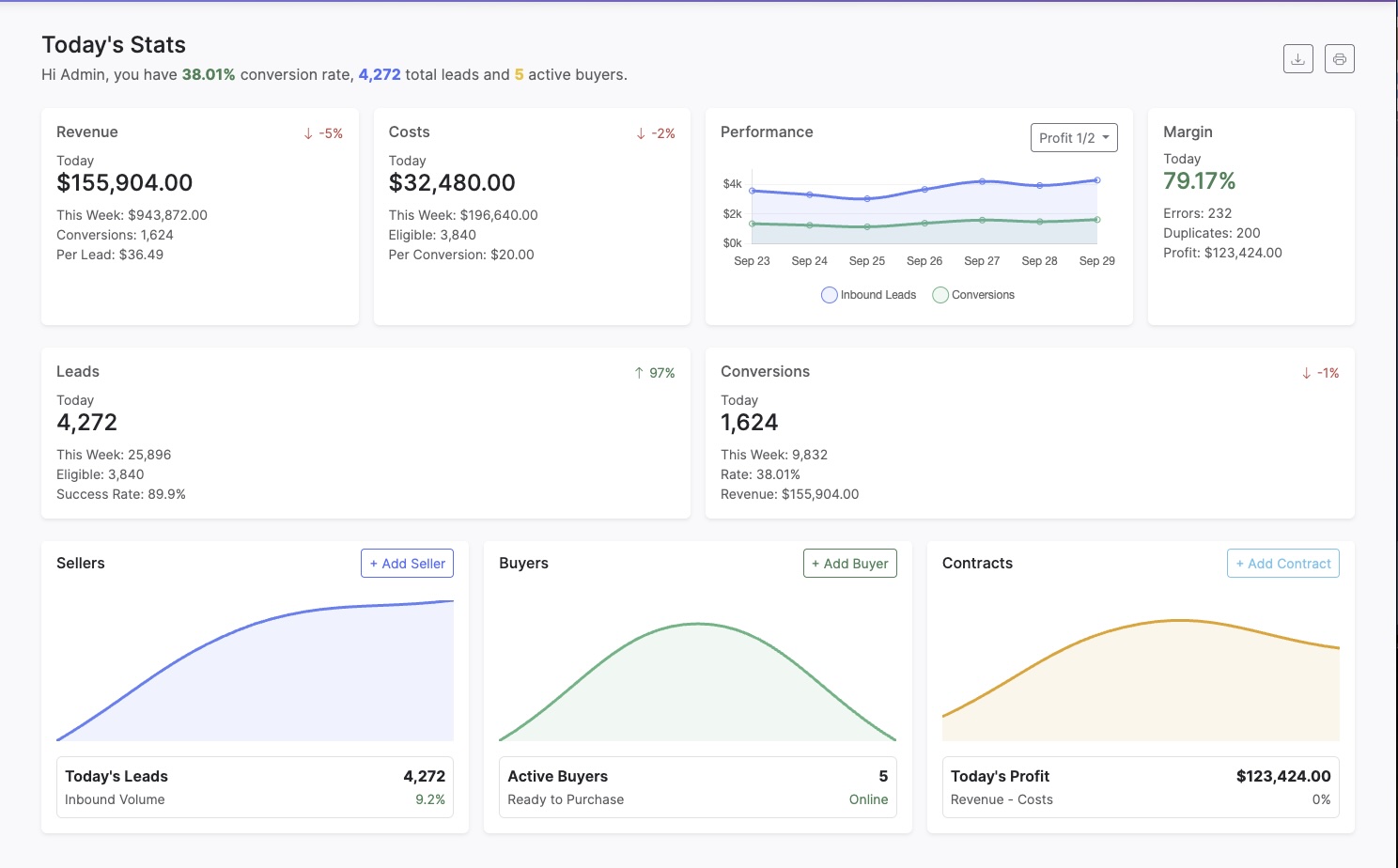
Task: Expand the Performance metric selector
Action: pos(1074,137)
